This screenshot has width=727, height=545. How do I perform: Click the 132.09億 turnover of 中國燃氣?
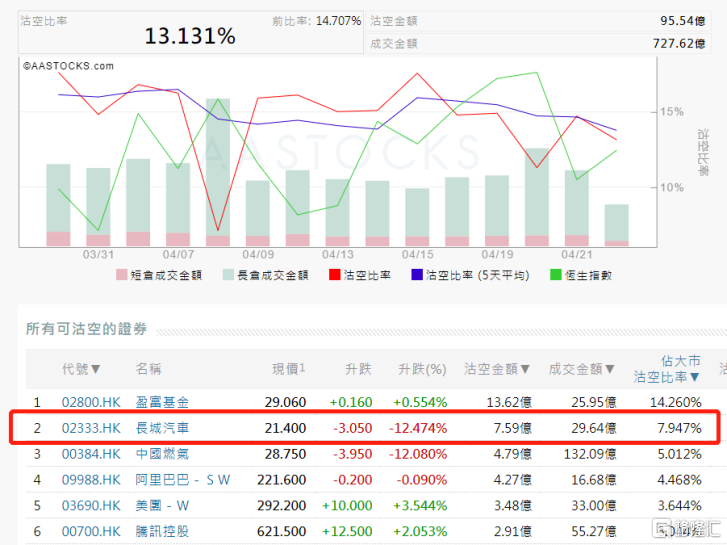tap(590, 454)
